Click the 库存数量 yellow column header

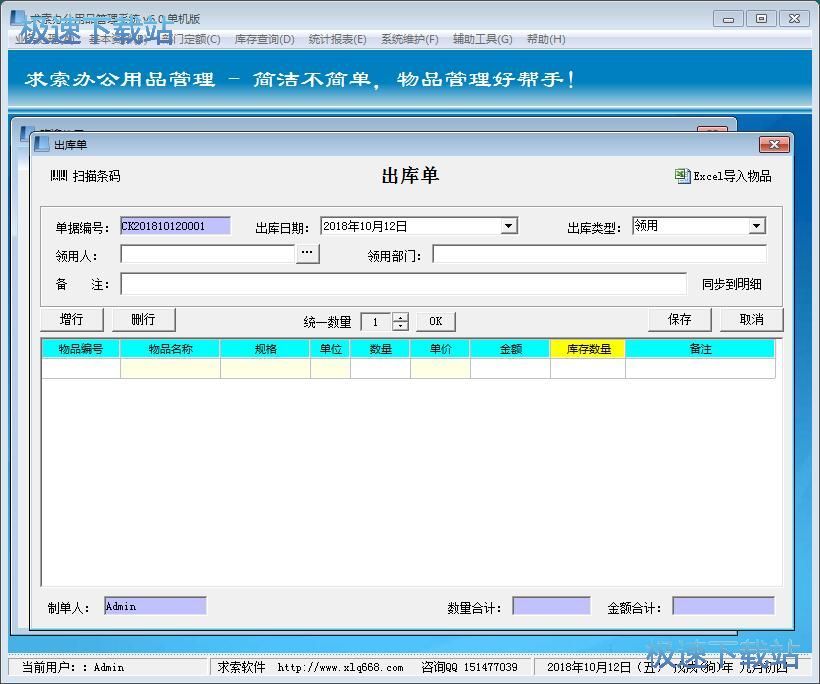click(x=588, y=349)
